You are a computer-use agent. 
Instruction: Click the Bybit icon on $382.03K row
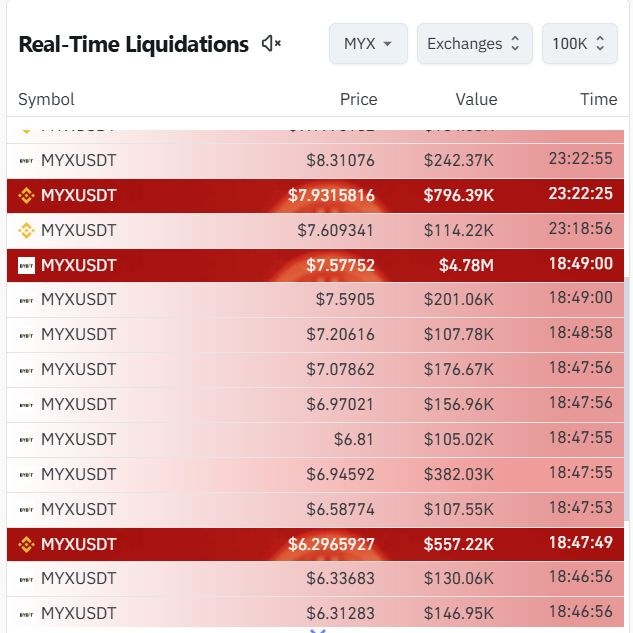click(26, 475)
